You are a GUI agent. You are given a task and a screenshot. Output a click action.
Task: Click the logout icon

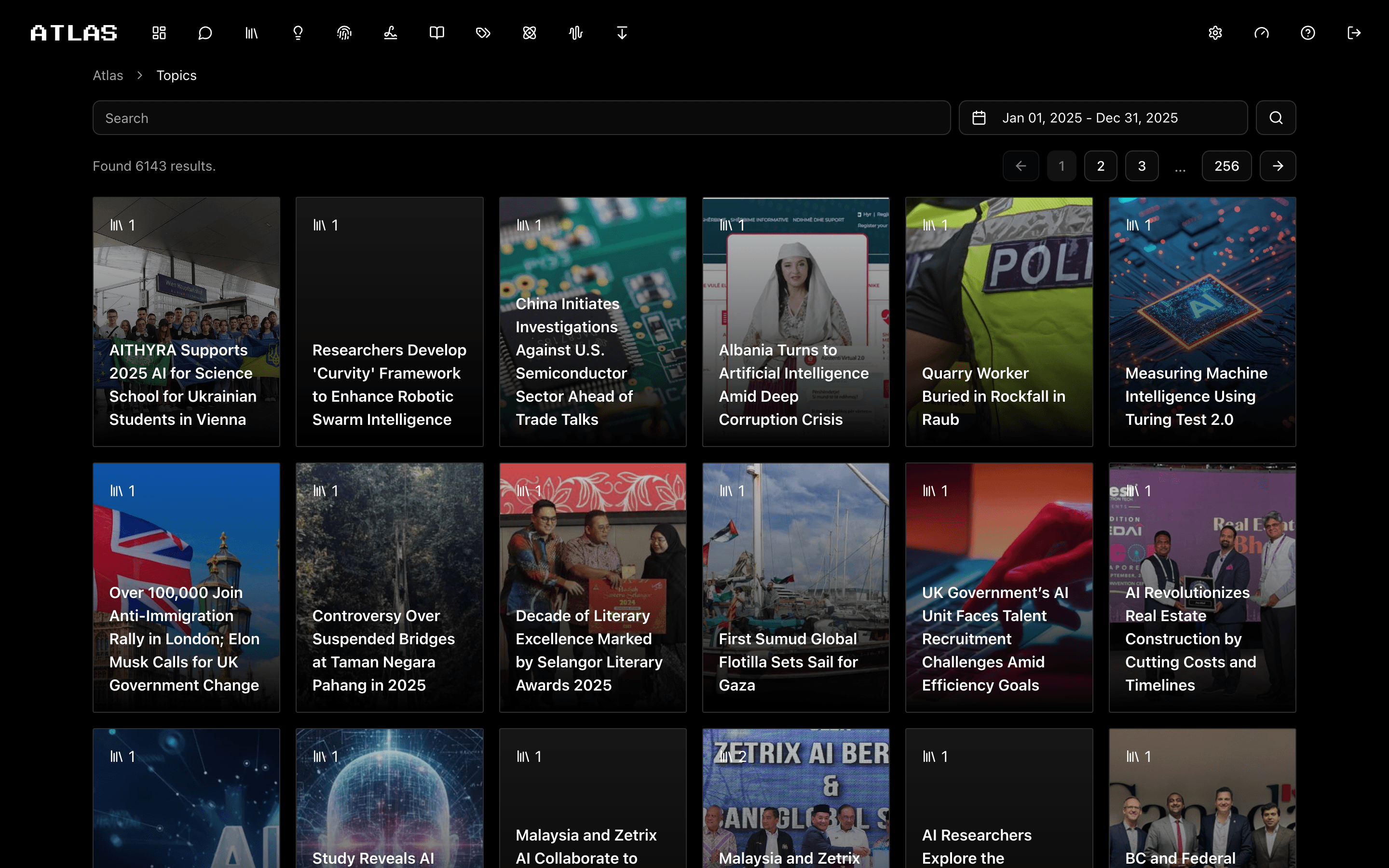coord(1354,33)
